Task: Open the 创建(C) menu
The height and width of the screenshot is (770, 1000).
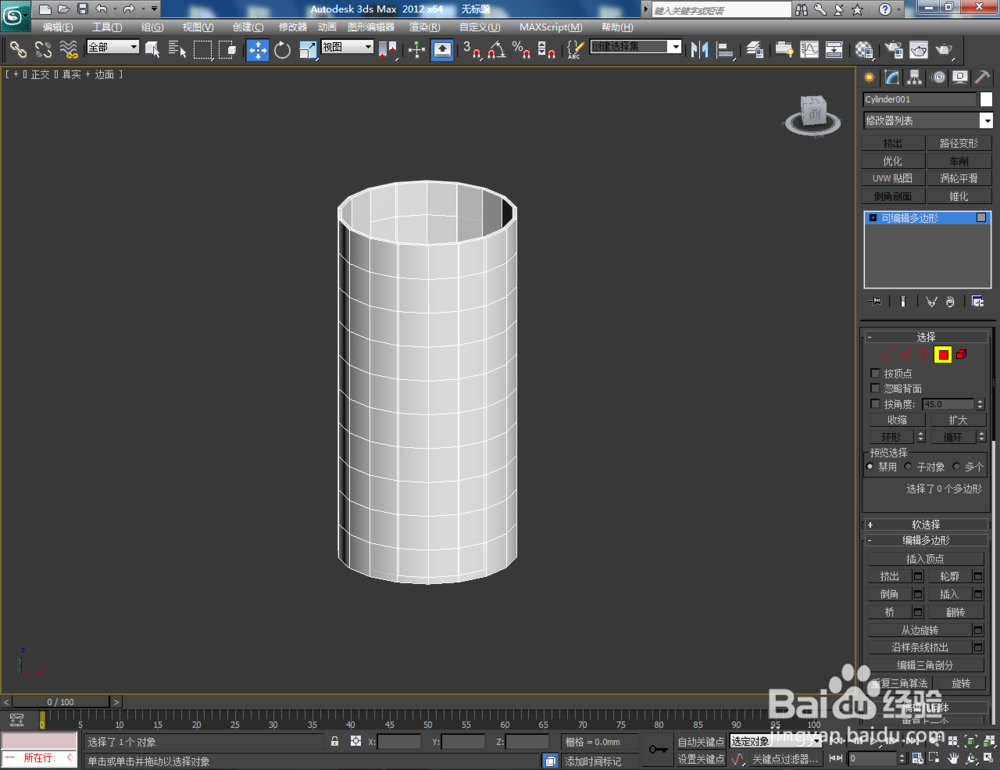Action: [x=248, y=27]
